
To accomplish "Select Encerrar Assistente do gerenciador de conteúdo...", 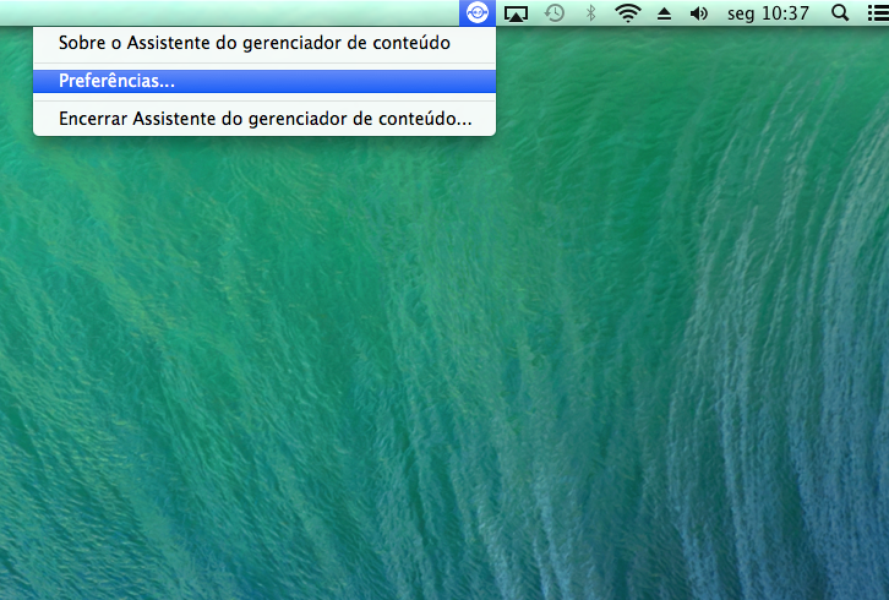I will [x=264, y=119].
